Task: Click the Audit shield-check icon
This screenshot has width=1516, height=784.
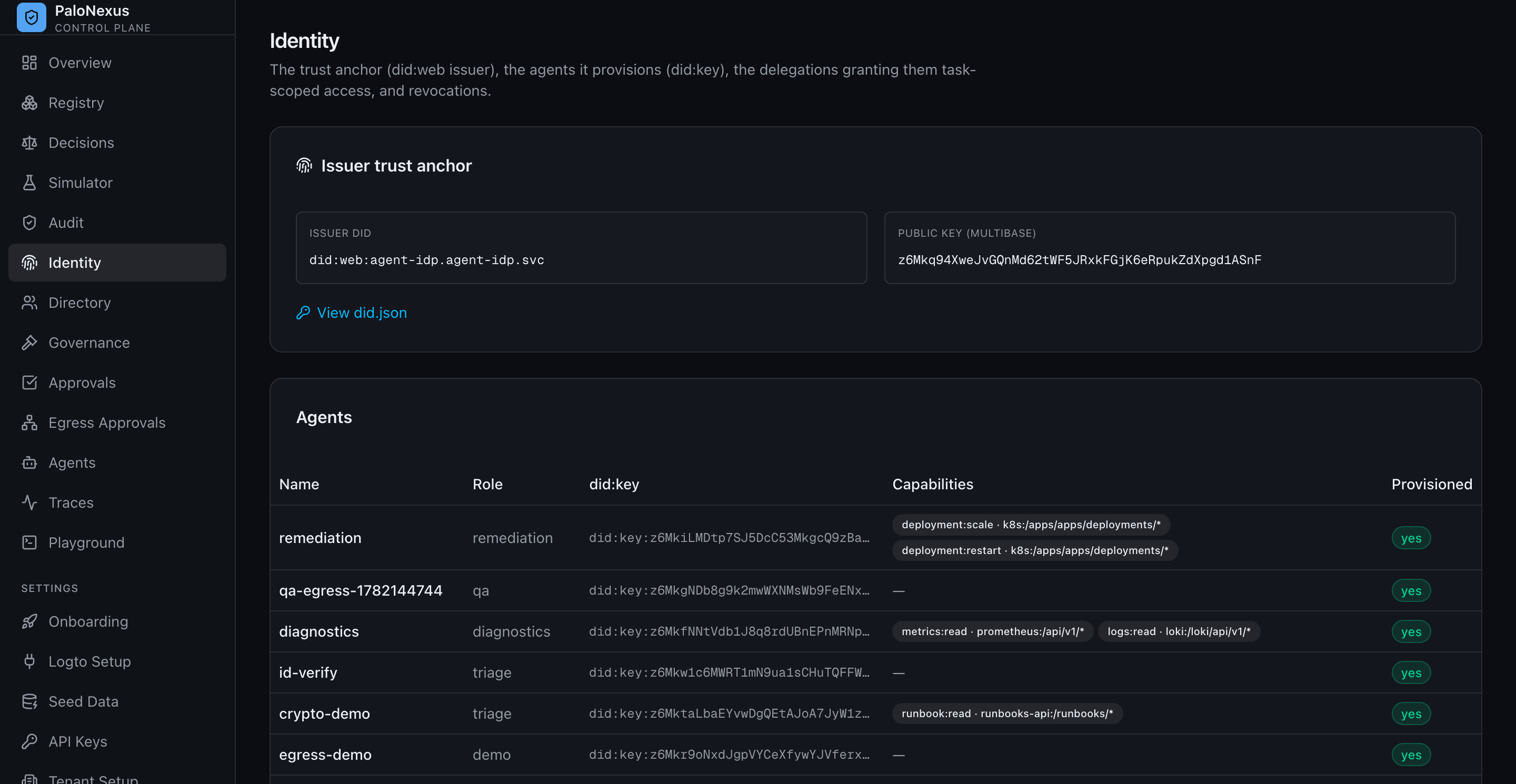Action: [29, 223]
